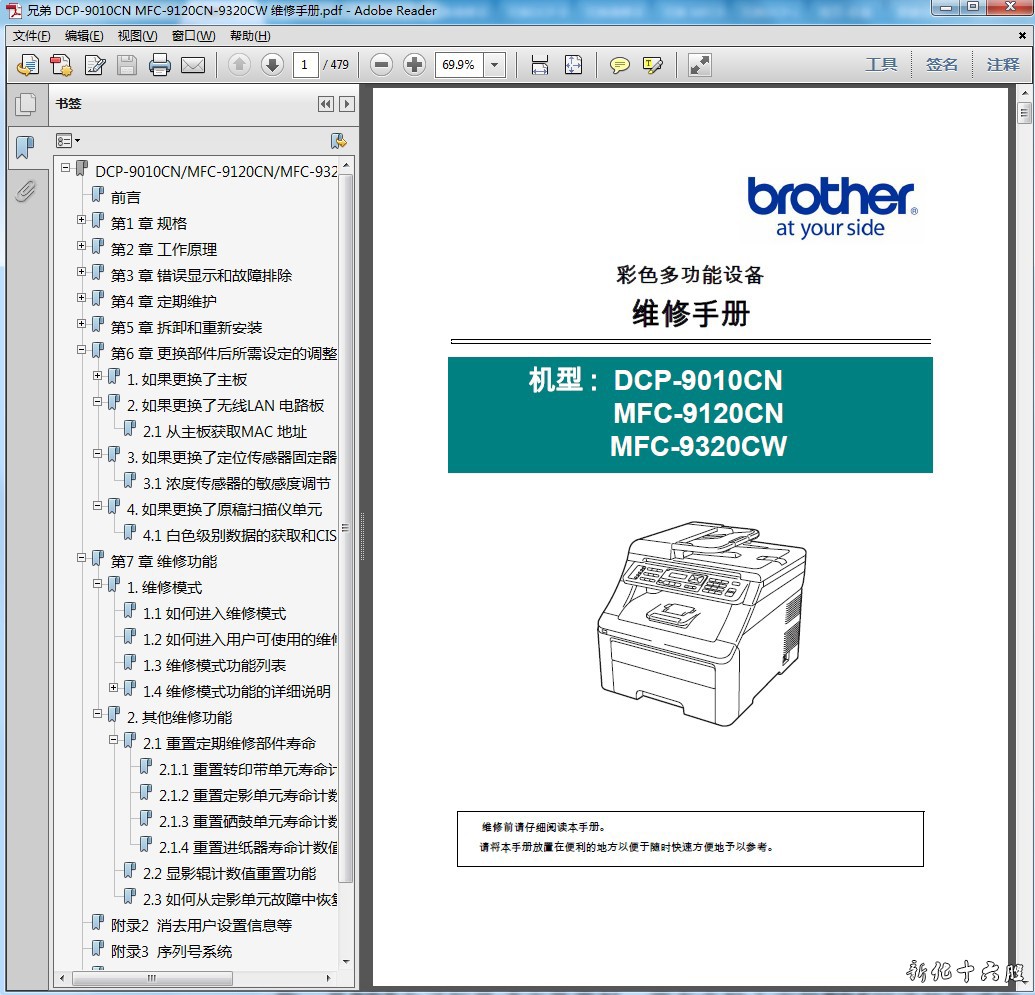Viewport: 1035px width, 995px height.
Task: Collapse the 第7 章 维修功能 bookmark
Action: click(x=82, y=557)
